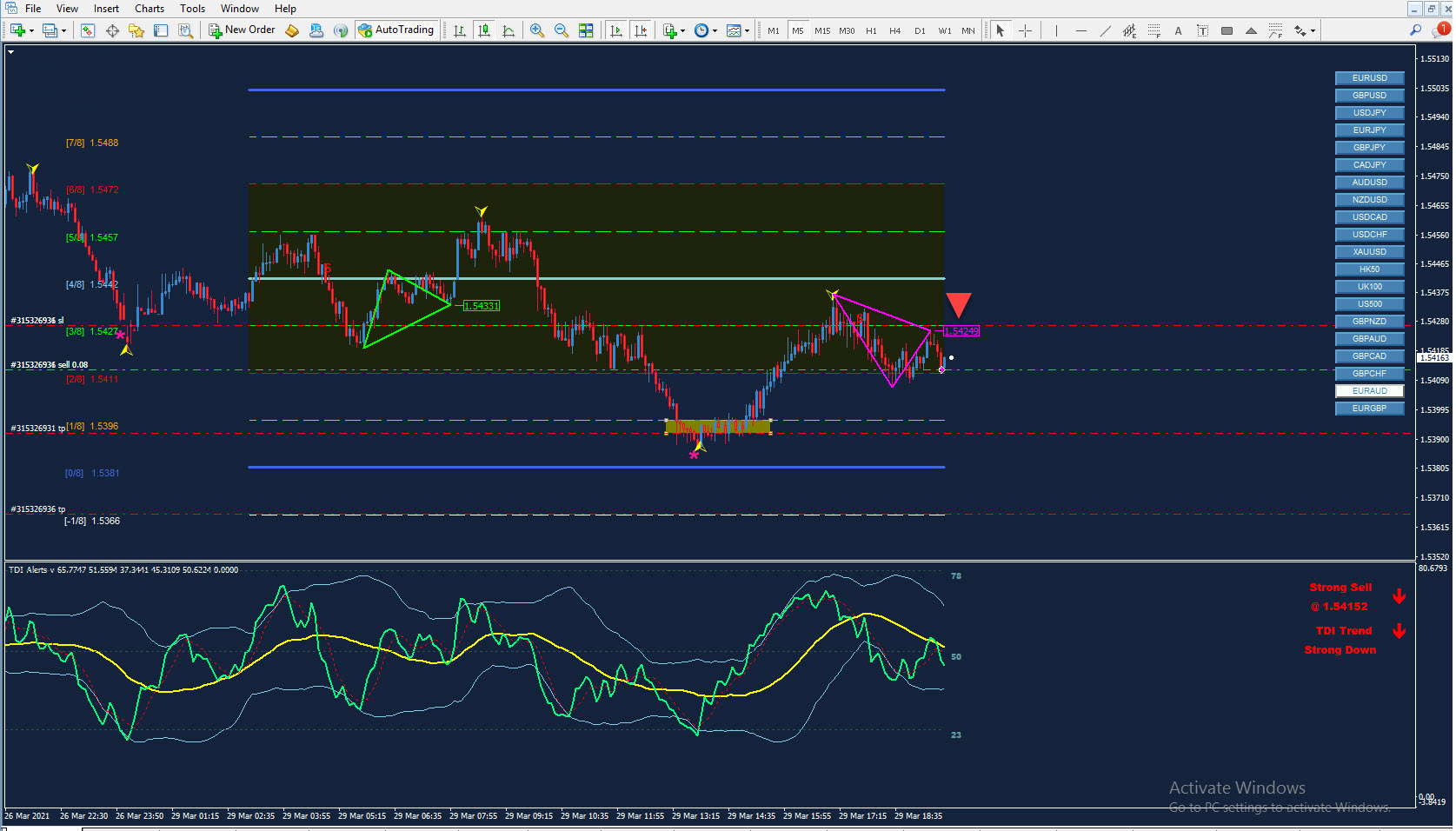Viewport: 1456px width, 831px height.
Task: Open the chart profiles icon
Action: click(x=50, y=30)
